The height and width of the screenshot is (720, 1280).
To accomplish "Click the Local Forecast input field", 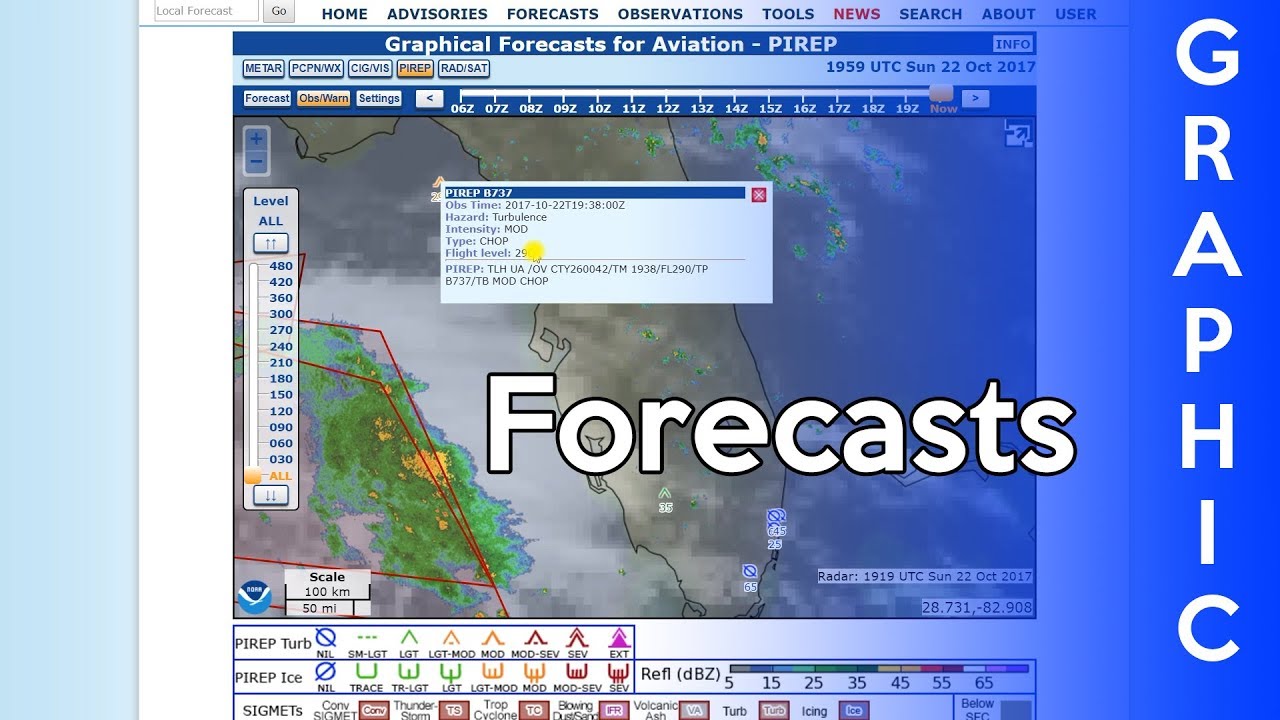I will click(207, 11).
